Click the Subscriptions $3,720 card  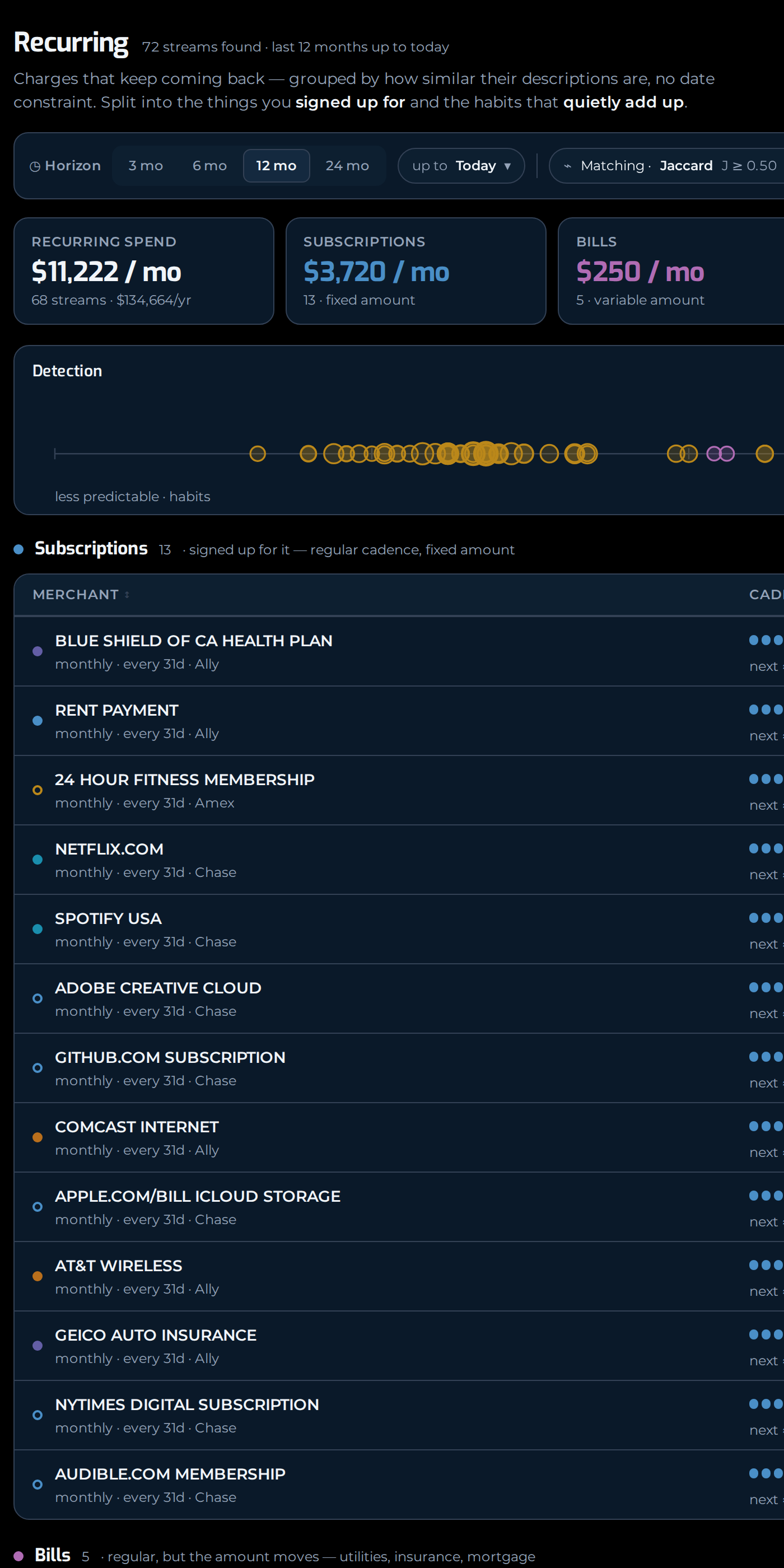[x=416, y=271]
